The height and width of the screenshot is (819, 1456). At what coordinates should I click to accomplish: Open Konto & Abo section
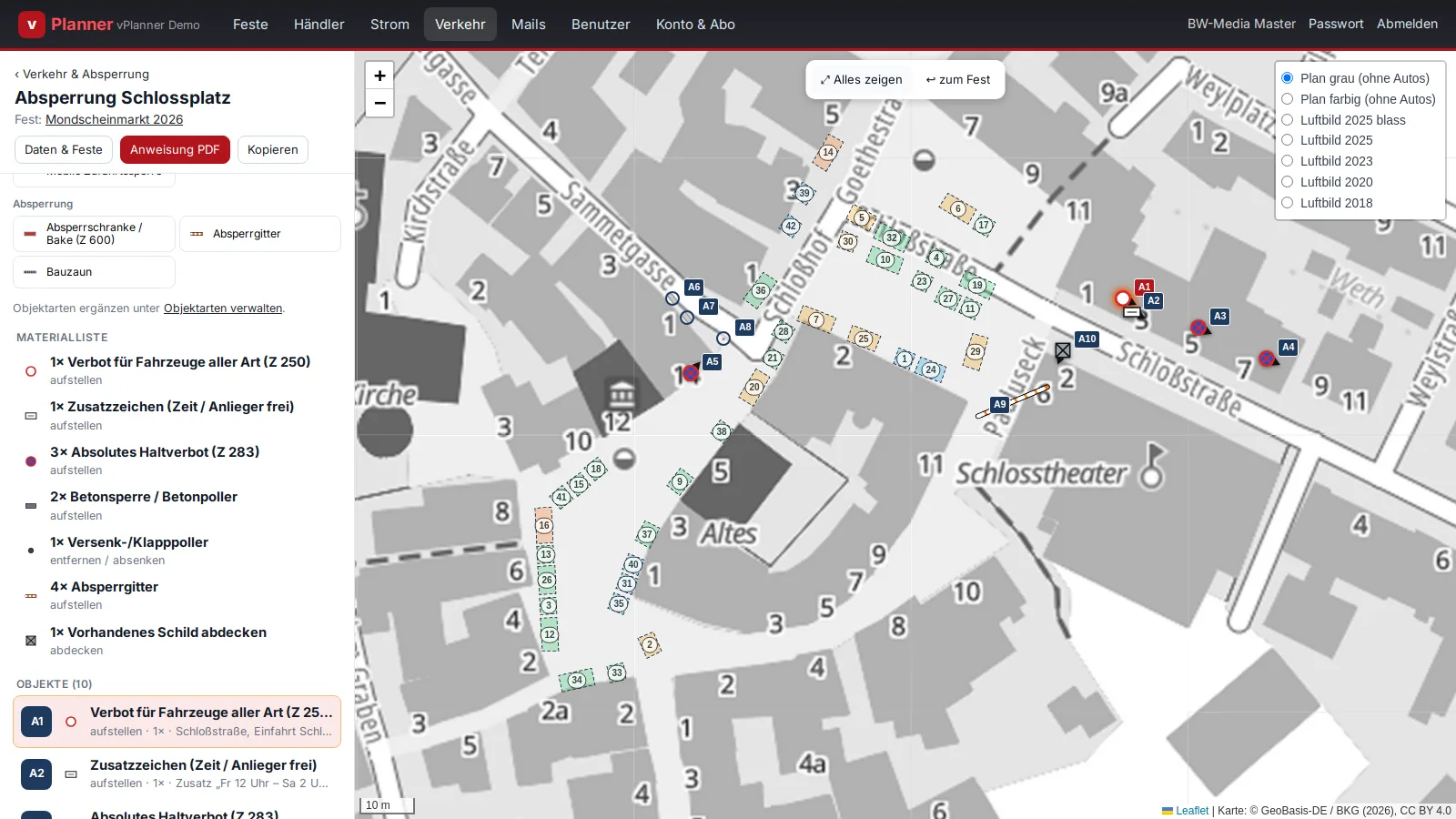click(695, 25)
